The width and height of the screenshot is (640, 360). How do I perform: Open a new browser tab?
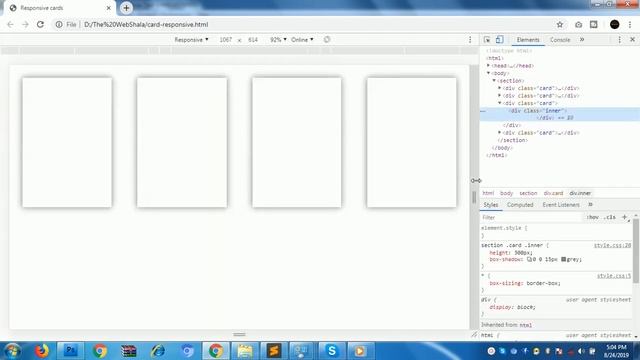[x=126, y=8]
